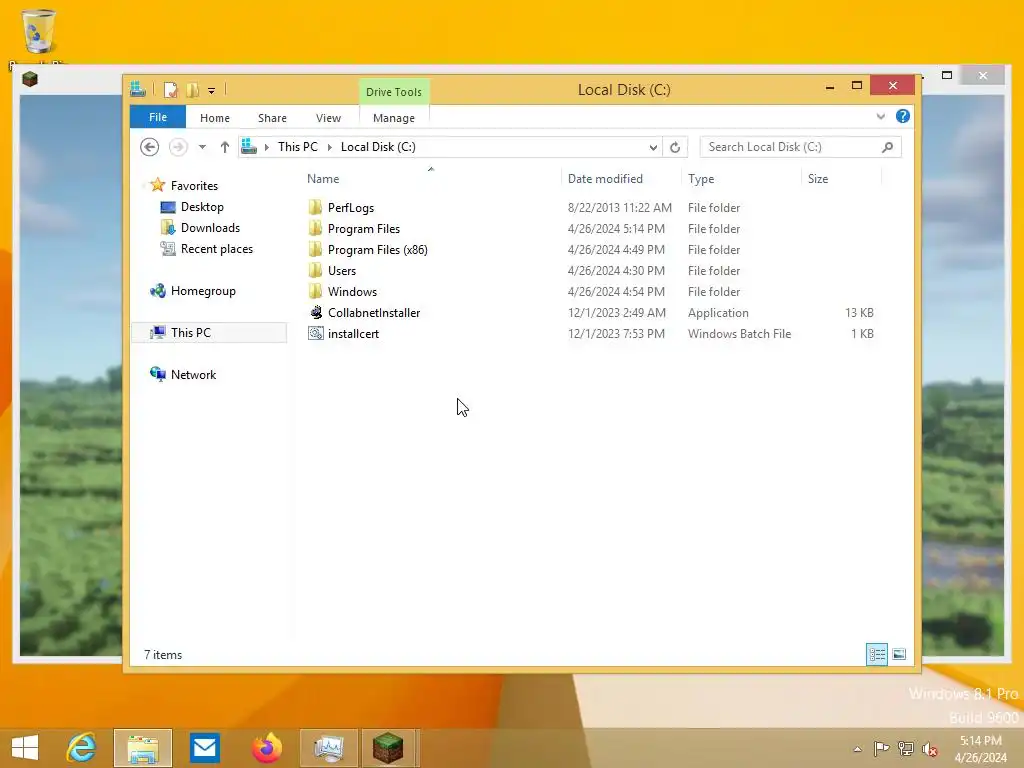This screenshot has height=768, width=1024.
Task: Switch to the Home ribbon tab
Action: (215, 118)
